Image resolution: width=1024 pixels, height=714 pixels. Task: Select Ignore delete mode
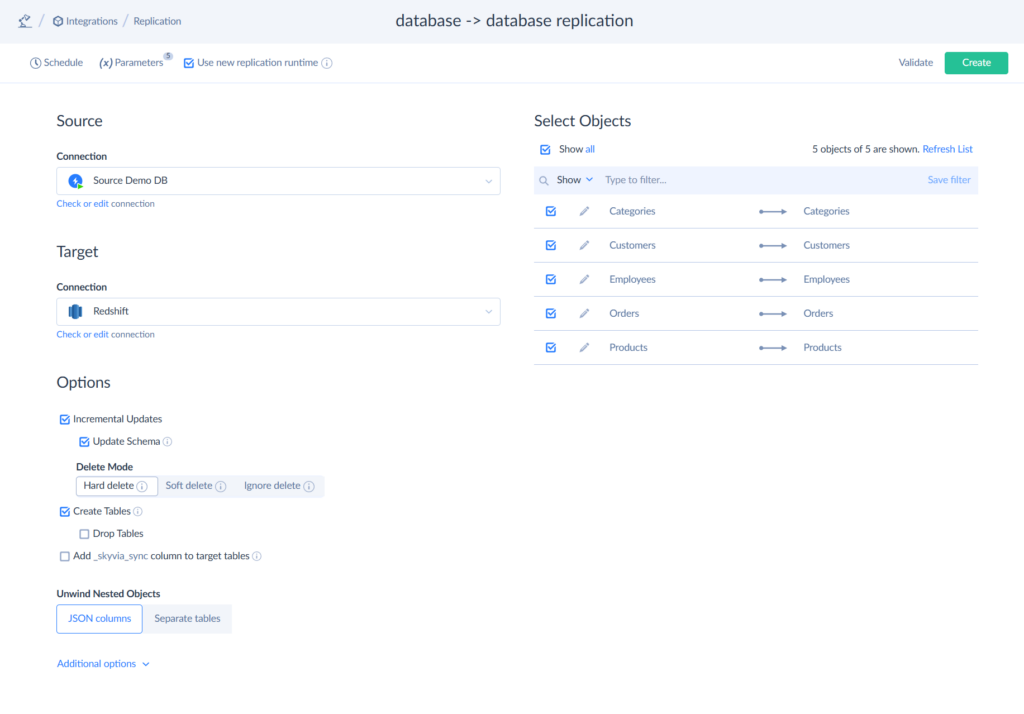pyautogui.click(x=279, y=486)
